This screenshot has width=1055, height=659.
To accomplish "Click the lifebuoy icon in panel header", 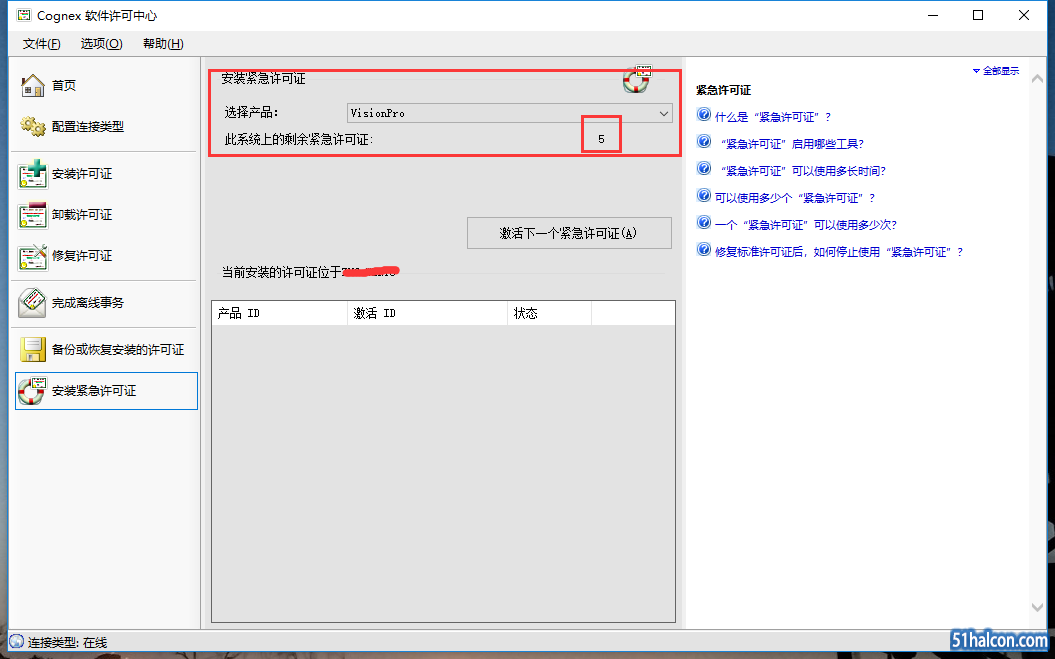I will click(x=636, y=79).
